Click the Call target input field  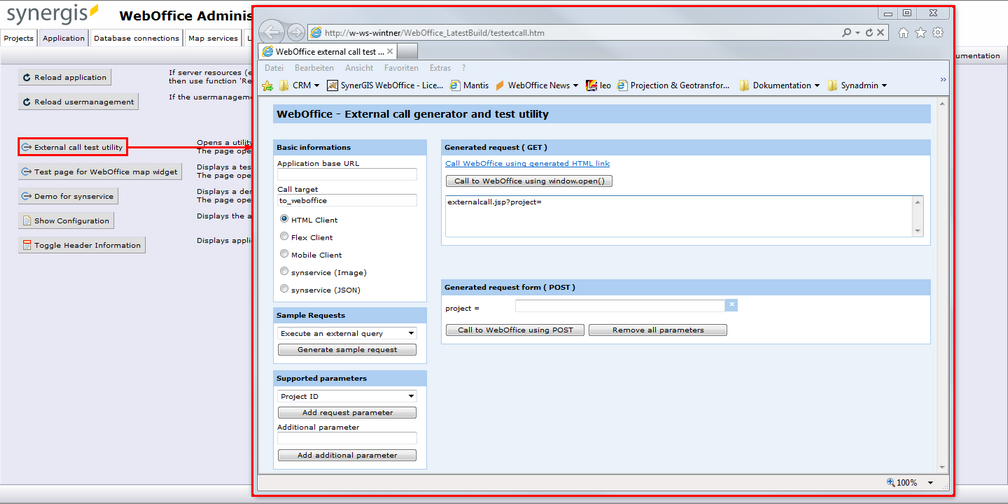pyautogui.click(x=347, y=201)
